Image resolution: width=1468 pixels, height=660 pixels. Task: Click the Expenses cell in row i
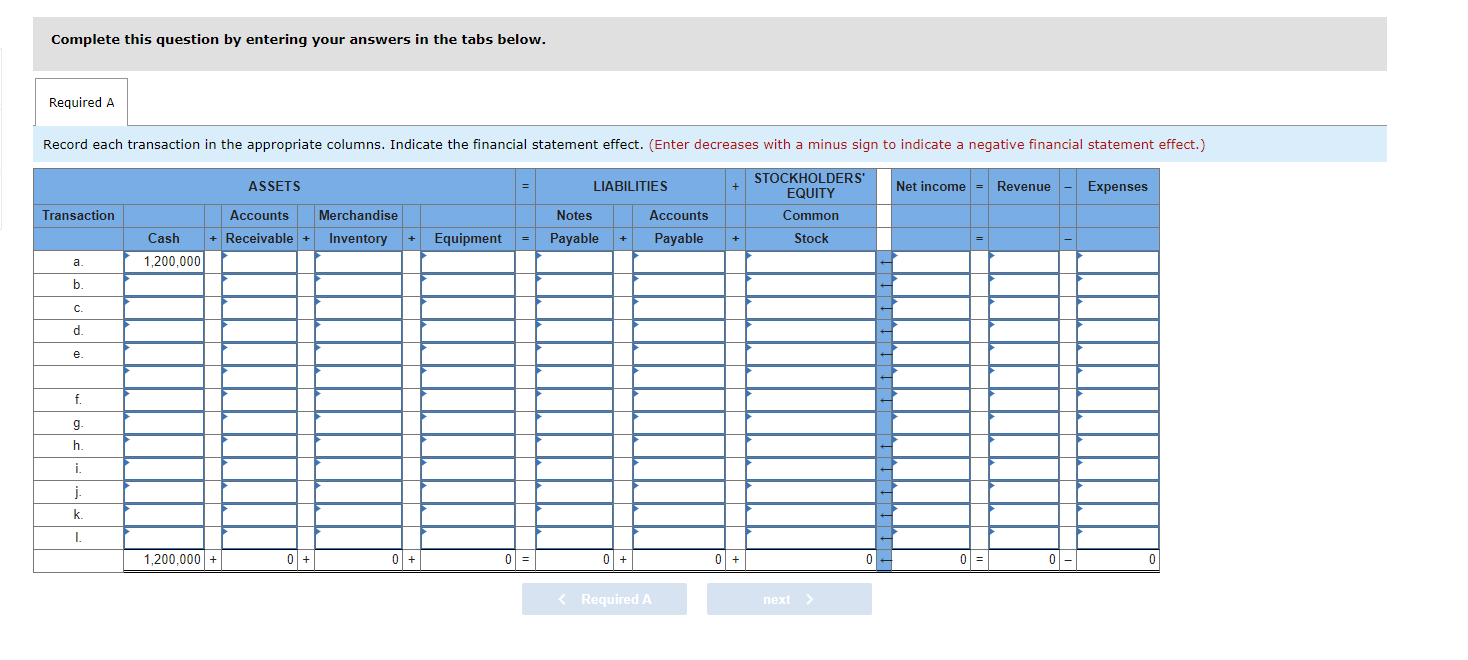tap(1117, 468)
